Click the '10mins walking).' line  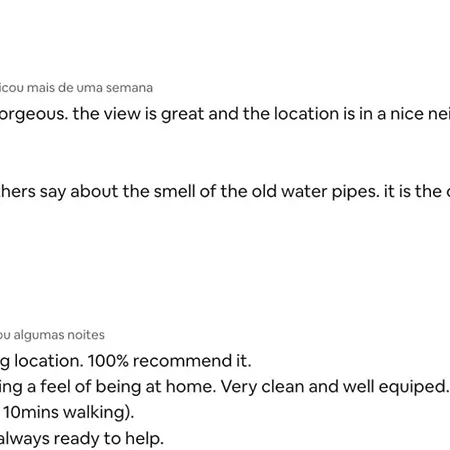[x=69, y=412]
